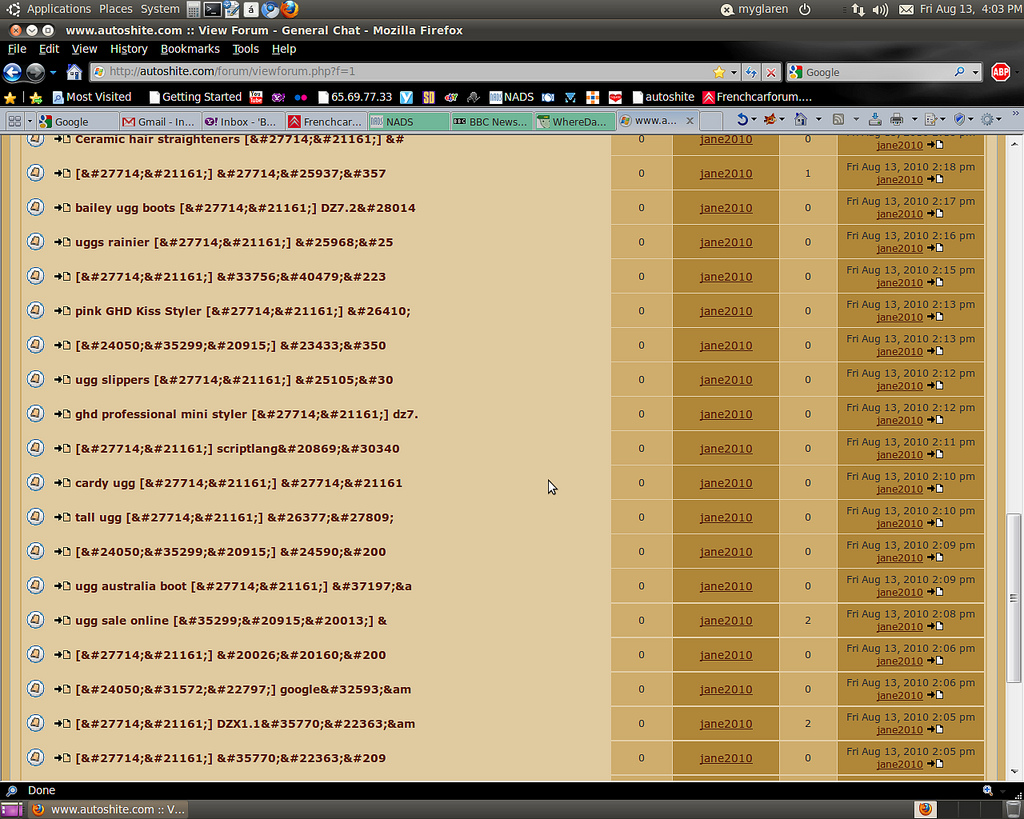Switch to the BBC News tab
Screen dimensions: 1024x819
tap(490, 121)
